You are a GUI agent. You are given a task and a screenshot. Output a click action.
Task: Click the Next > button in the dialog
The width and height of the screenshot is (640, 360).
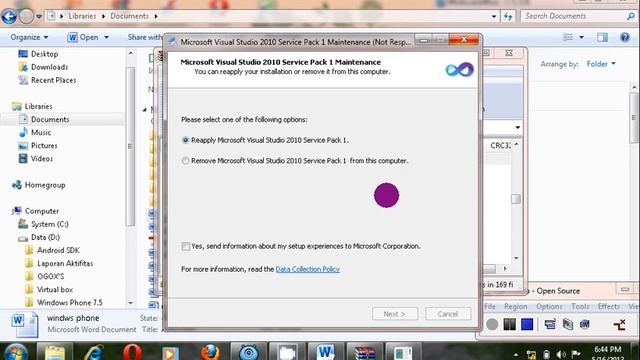pyautogui.click(x=395, y=314)
